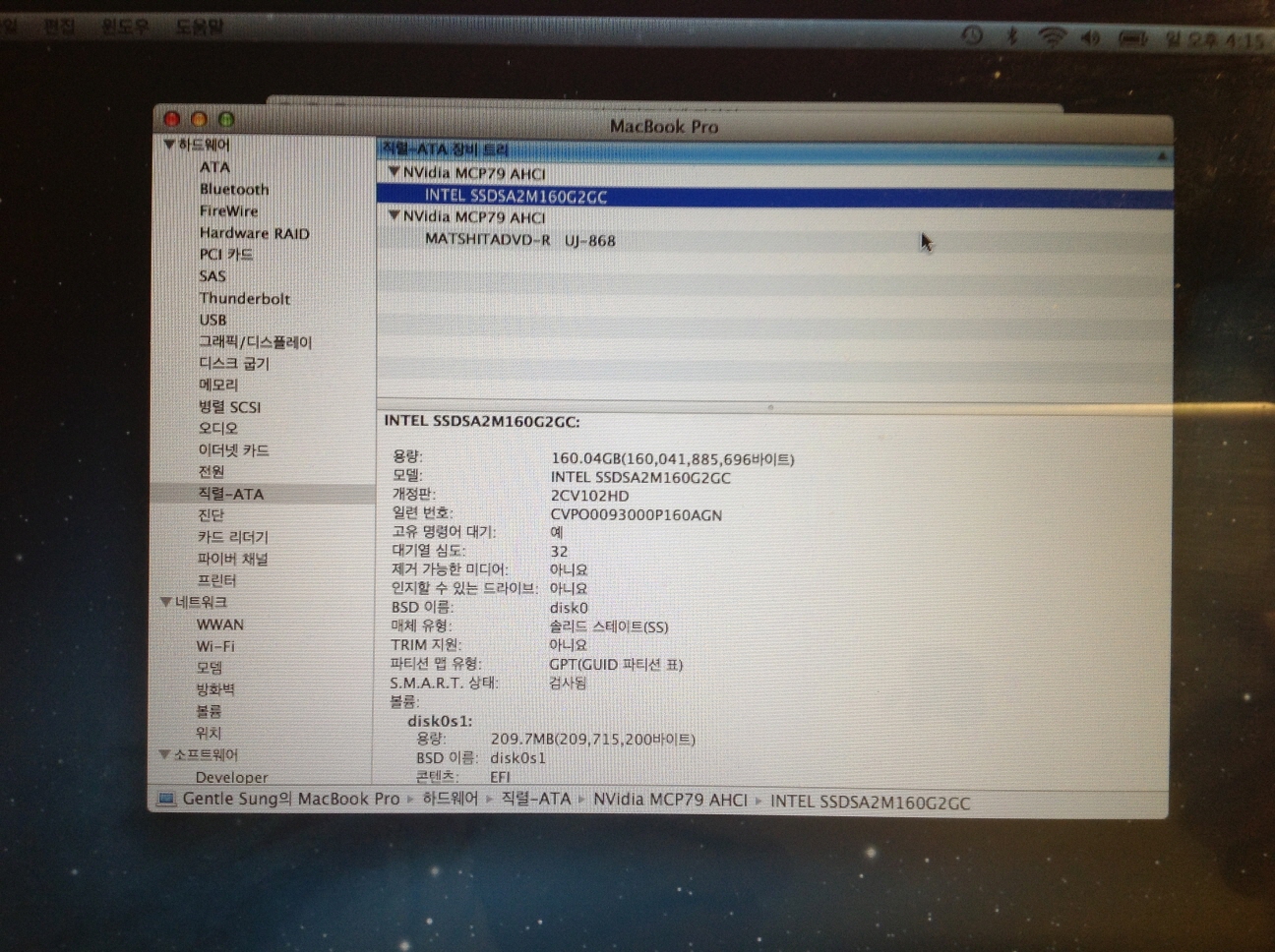Select 진단 in the sidebar

click(x=211, y=515)
